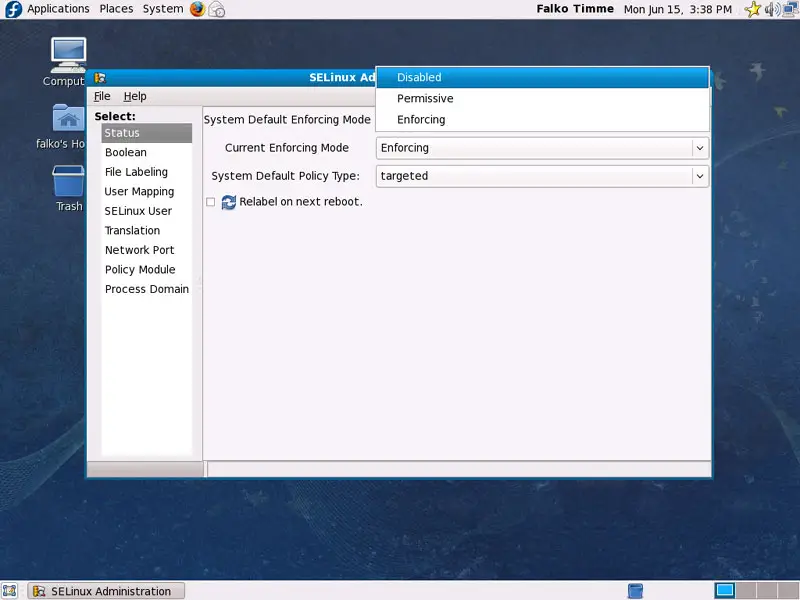Click the clock showing Mon Jun 15
The width and height of the screenshot is (800, 600).
point(678,9)
